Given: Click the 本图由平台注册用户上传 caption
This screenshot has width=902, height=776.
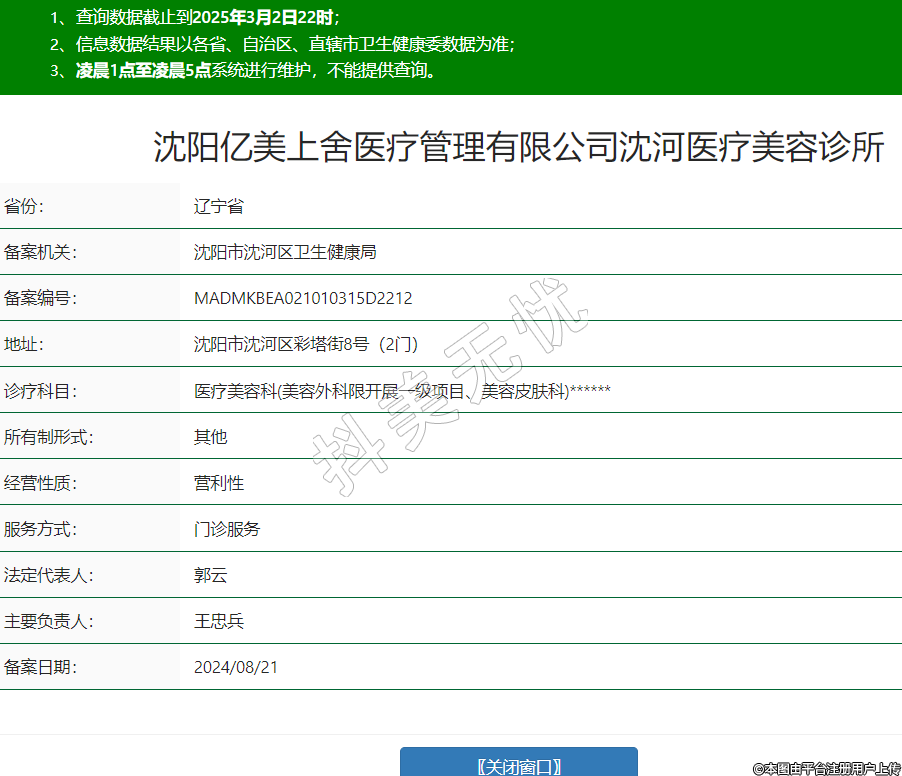Looking at the screenshot, I should [x=826, y=768].
